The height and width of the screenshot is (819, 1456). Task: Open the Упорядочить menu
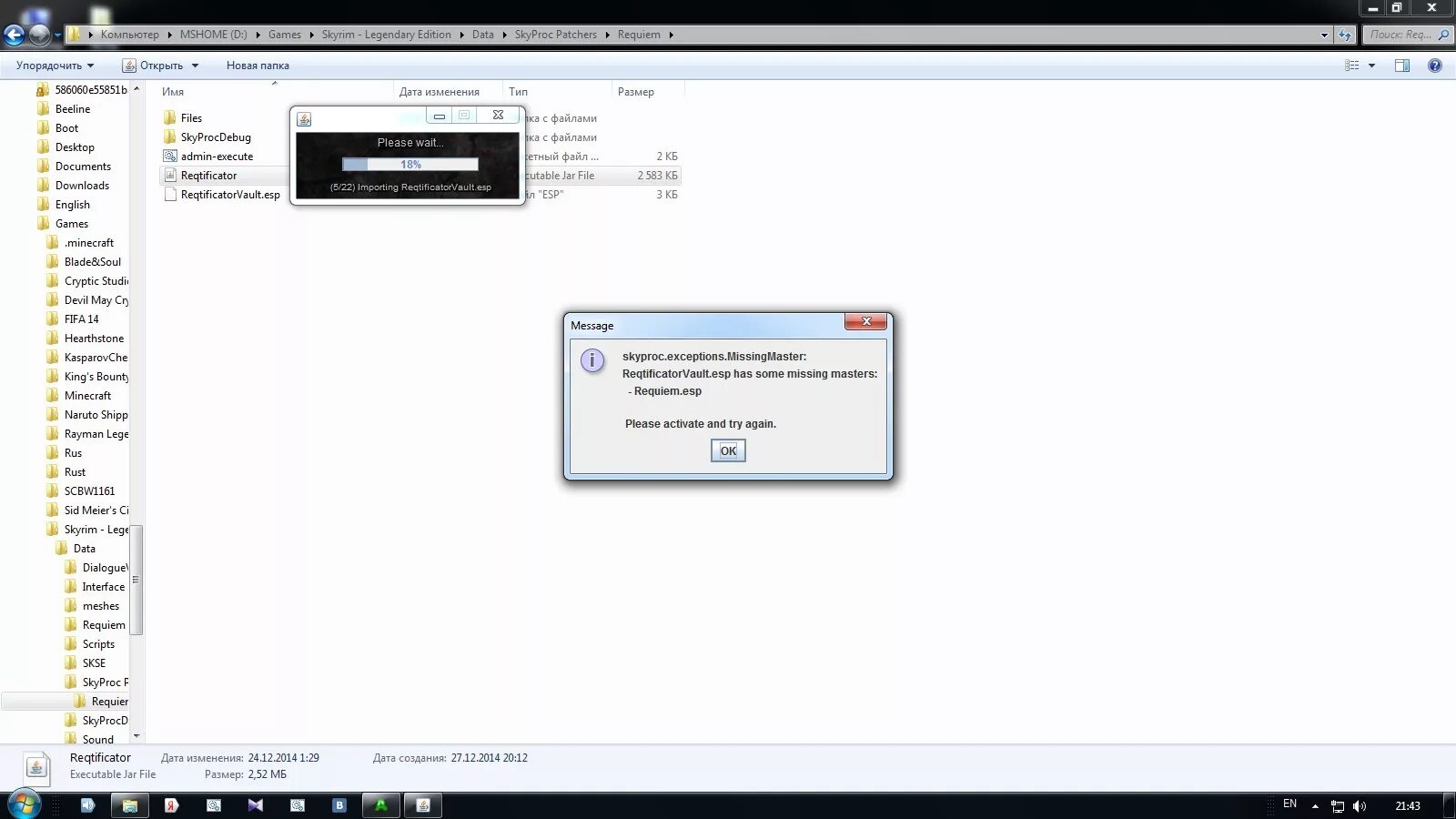click(x=55, y=66)
